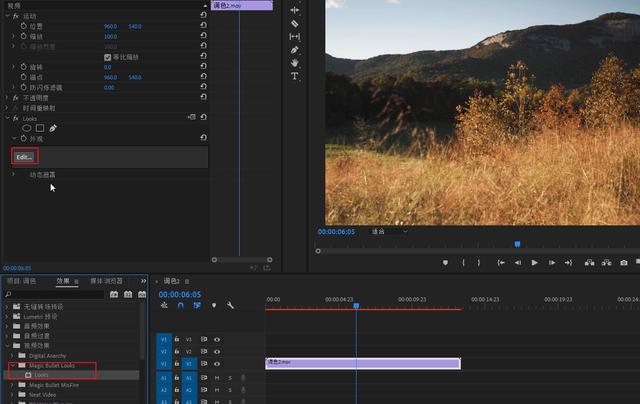The height and width of the screenshot is (404, 640).
Task: Export frame with camera icon
Action: point(624,263)
